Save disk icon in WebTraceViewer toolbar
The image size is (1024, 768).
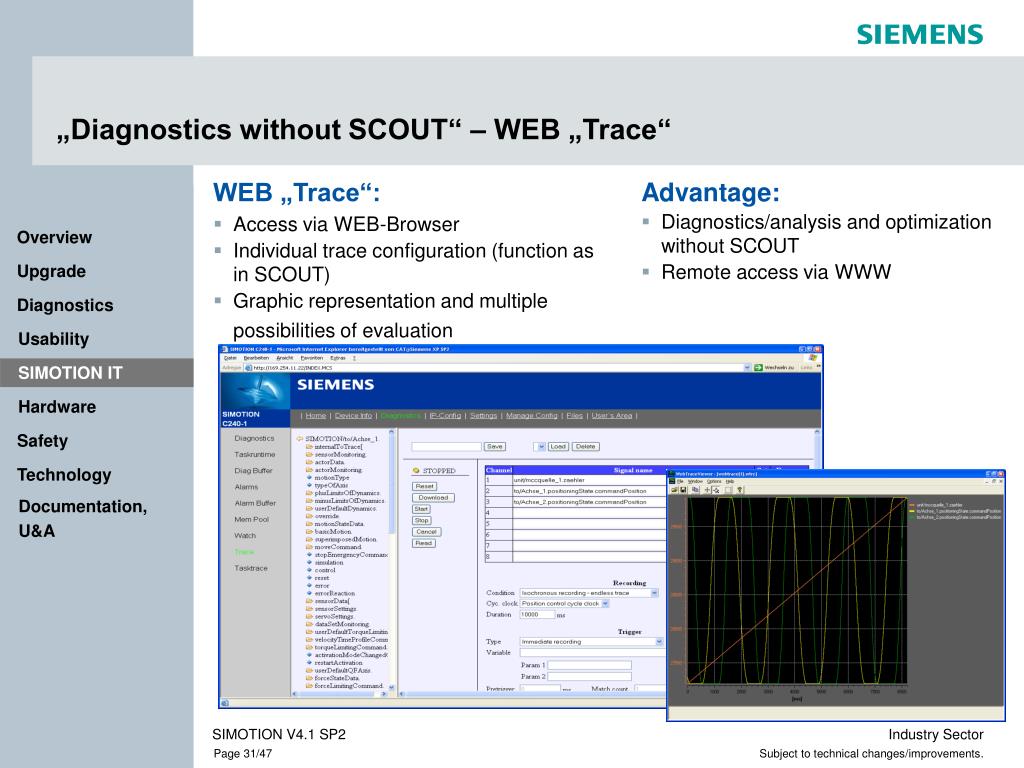[x=683, y=490]
